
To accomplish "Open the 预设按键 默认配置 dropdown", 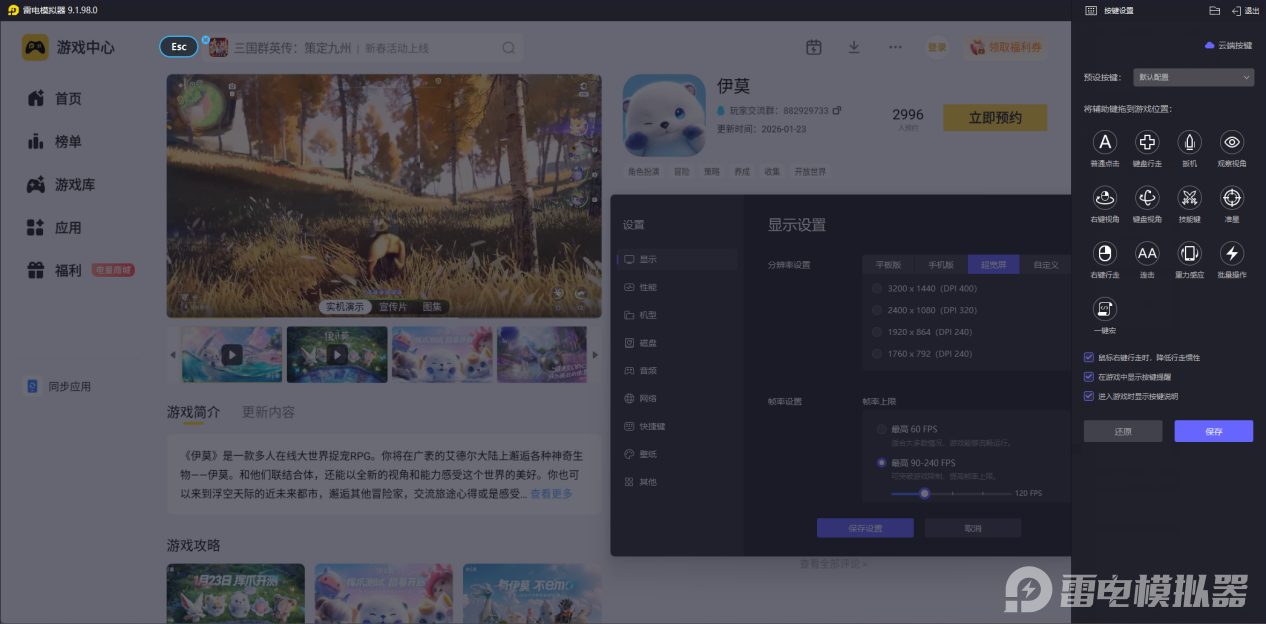I will 1194,76.
